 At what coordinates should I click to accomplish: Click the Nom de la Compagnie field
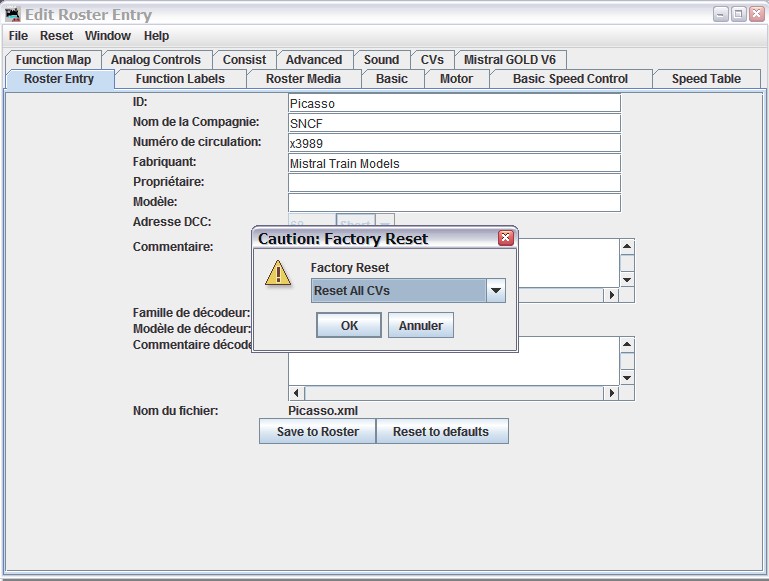pos(454,124)
